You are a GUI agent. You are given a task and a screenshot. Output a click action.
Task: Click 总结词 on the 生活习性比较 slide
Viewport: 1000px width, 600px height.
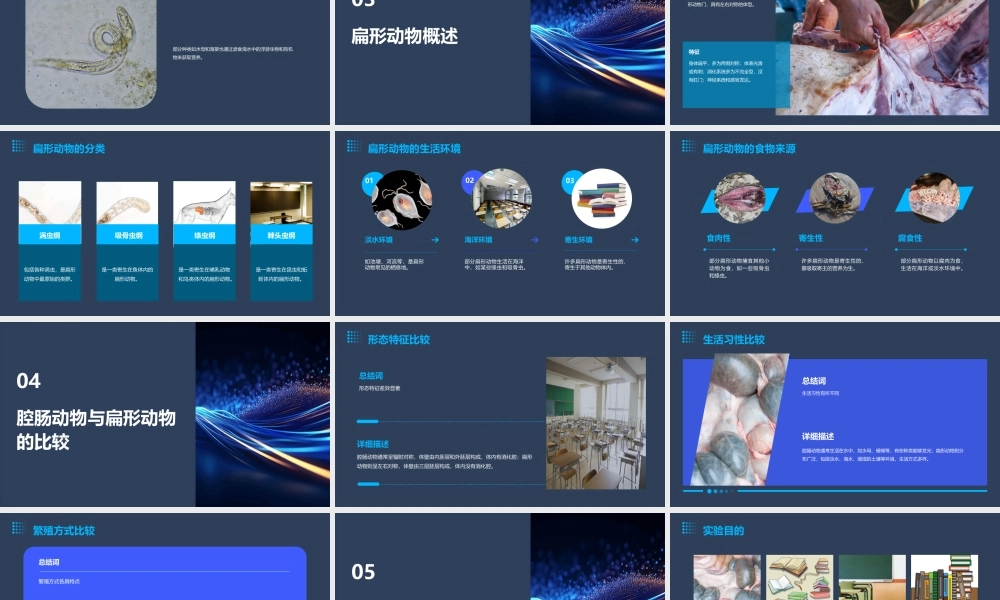point(814,381)
